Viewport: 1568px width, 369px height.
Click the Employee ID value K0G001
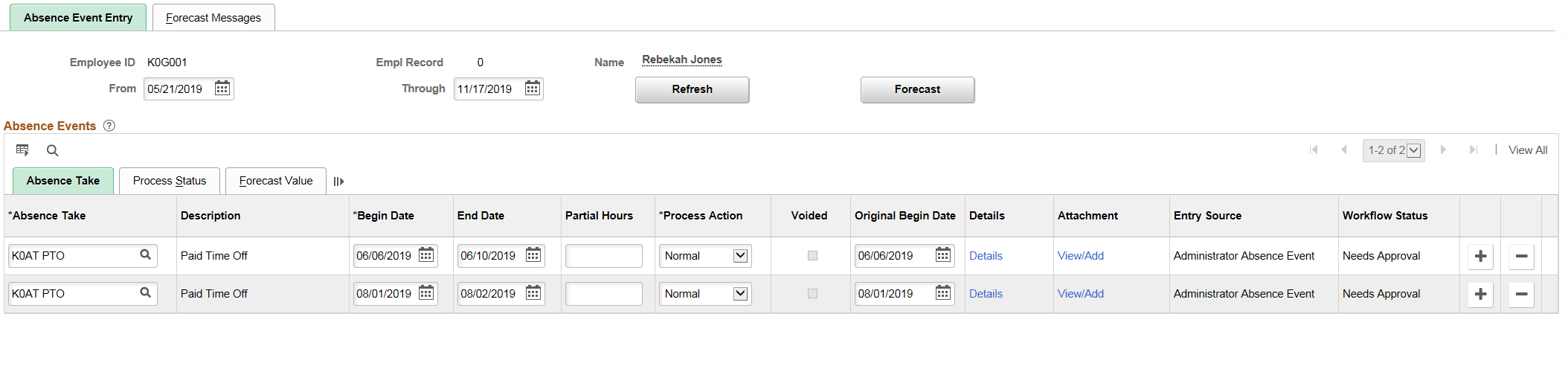click(167, 62)
